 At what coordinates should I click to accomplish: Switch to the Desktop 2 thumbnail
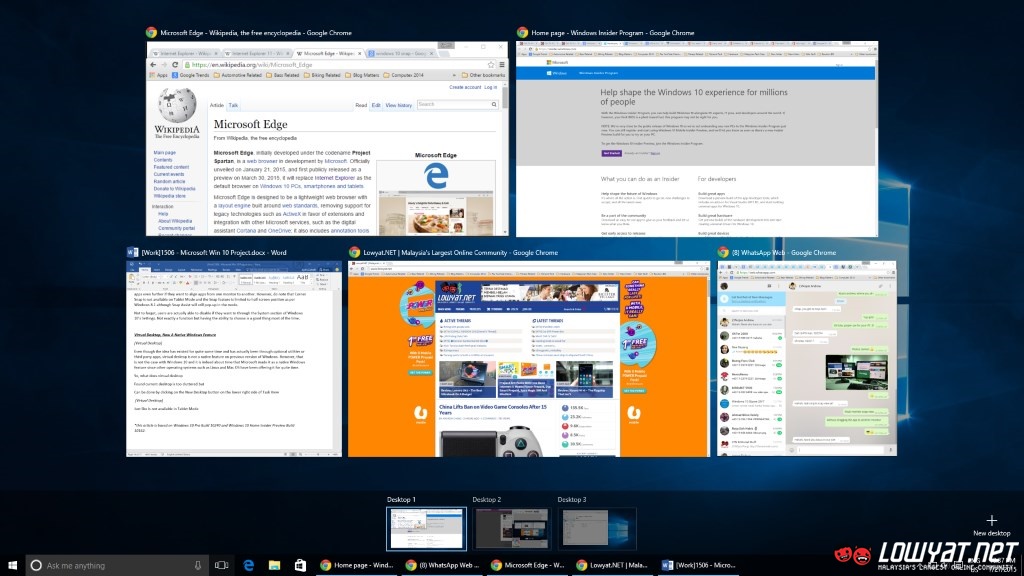click(x=511, y=528)
